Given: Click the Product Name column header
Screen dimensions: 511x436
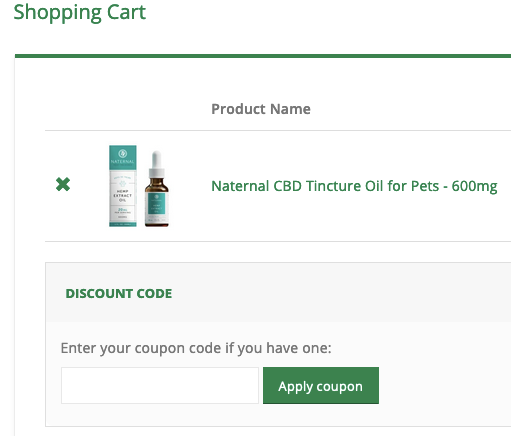Looking at the screenshot, I should (x=261, y=109).
